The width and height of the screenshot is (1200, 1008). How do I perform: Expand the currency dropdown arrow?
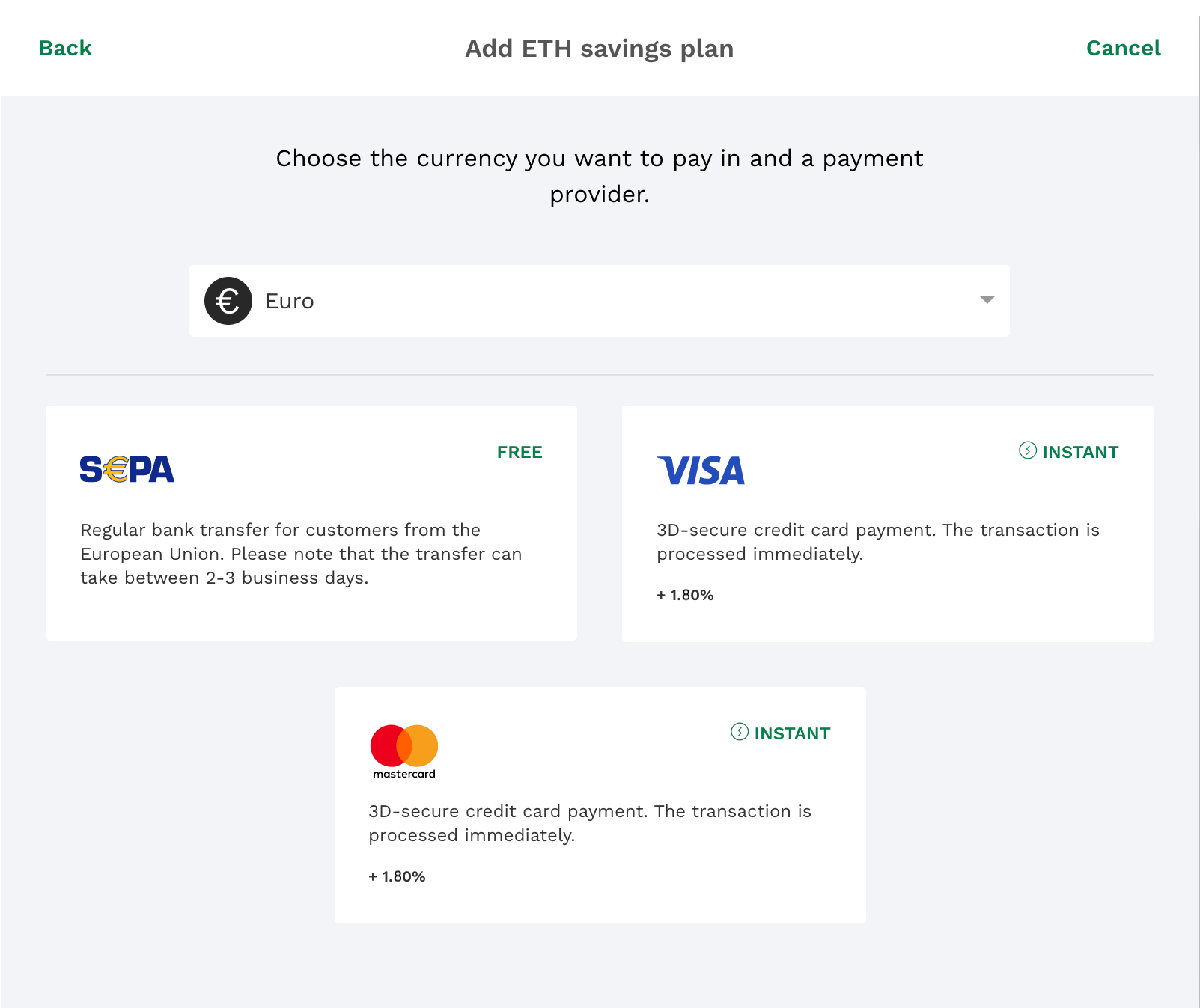(987, 300)
